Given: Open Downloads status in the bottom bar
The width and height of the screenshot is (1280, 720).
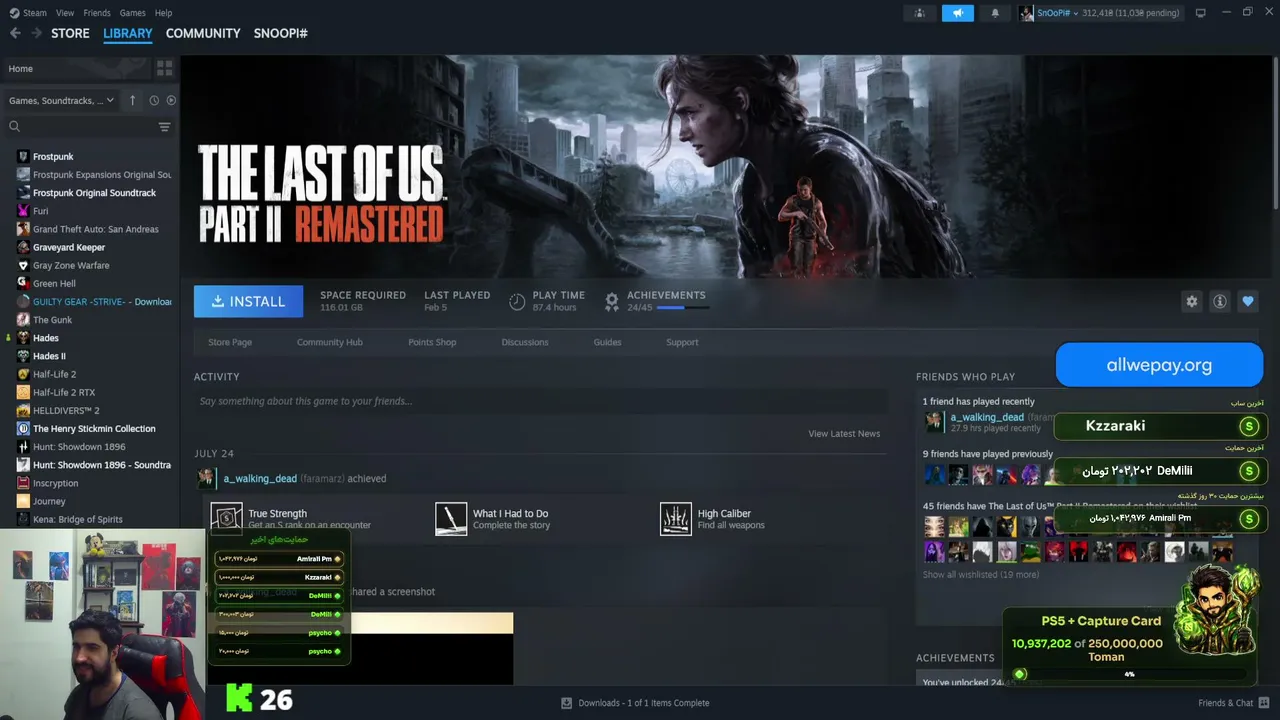Looking at the screenshot, I should pos(635,703).
